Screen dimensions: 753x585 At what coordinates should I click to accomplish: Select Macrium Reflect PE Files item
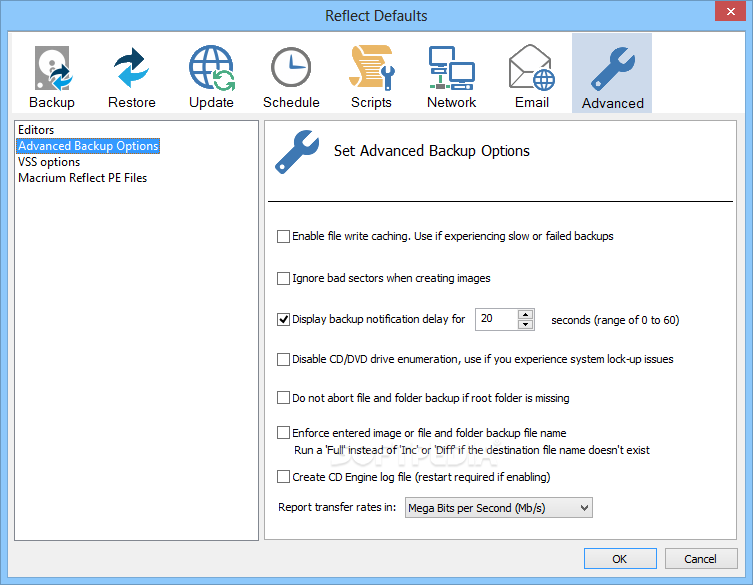coord(83,178)
